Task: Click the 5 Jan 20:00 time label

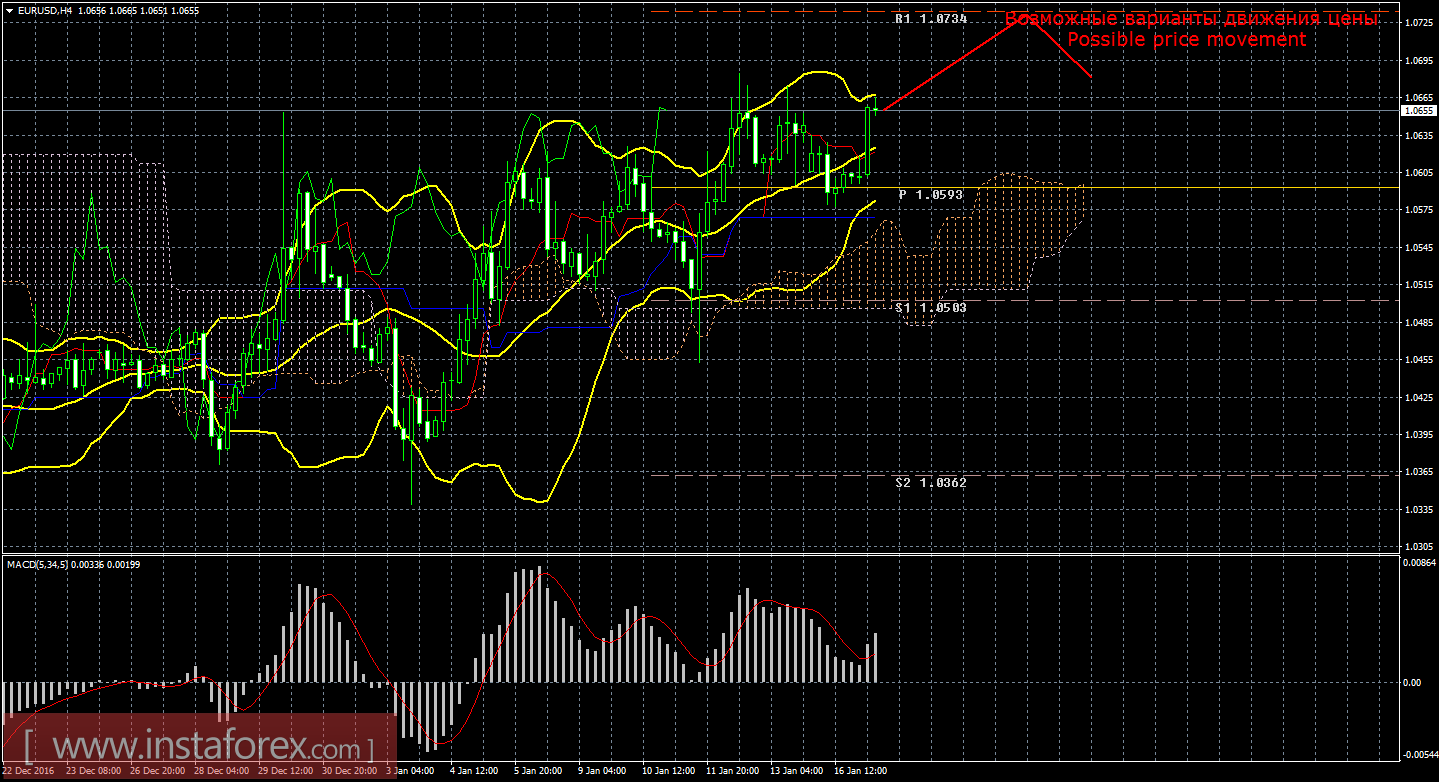Action: [x=540, y=771]
